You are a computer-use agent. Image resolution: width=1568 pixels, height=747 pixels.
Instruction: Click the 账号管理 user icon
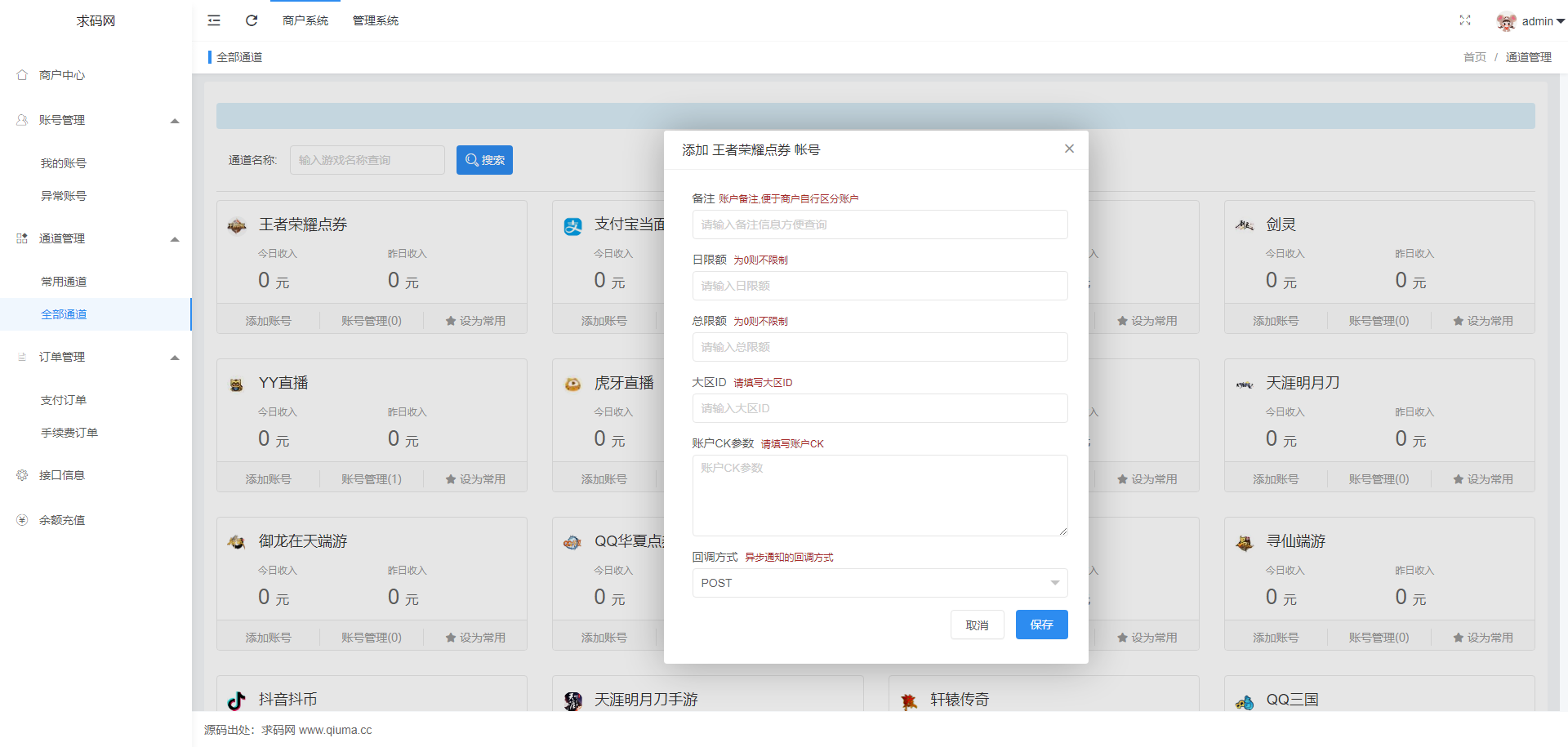pos(22,120)
